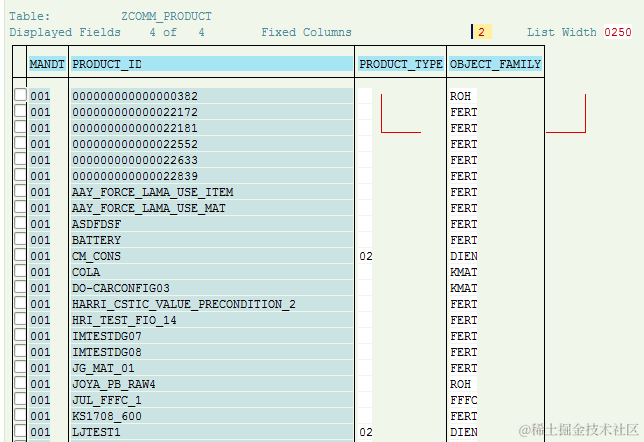
Task: Check the AAY_FORCE_LAMA_USE_MAT row checkbox
Action: click(x=21, y=207)
